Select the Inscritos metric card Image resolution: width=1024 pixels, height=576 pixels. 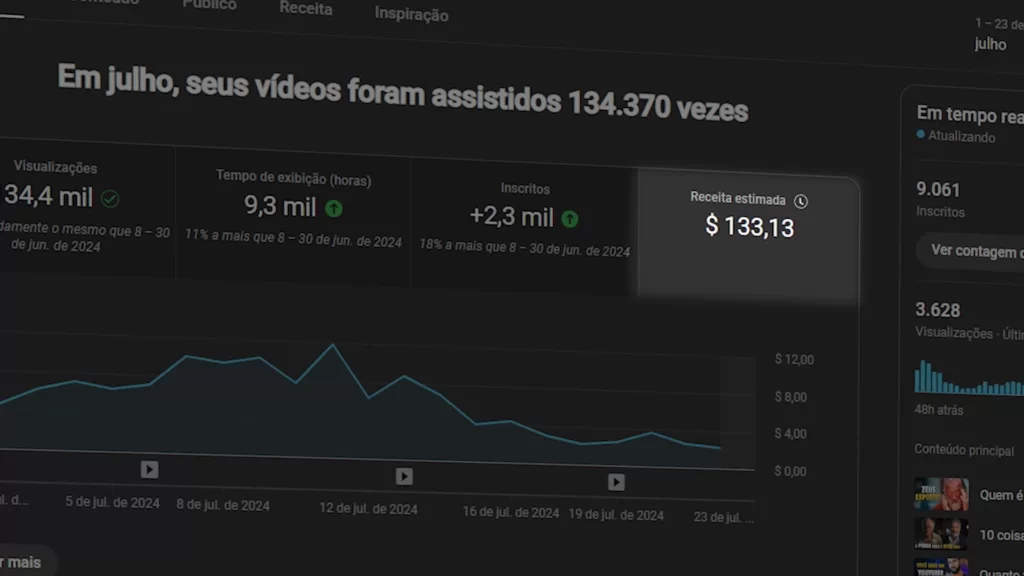click(x=524, y=225)
